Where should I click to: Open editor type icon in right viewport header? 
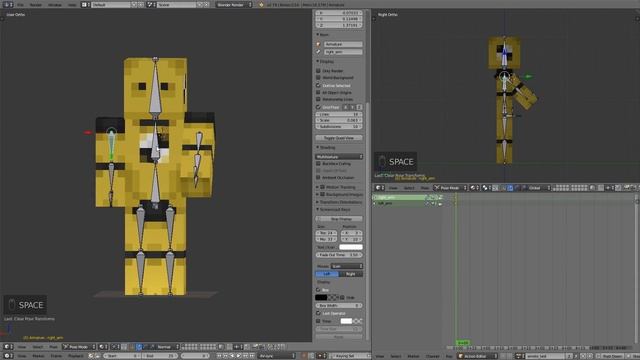(379, 188)
